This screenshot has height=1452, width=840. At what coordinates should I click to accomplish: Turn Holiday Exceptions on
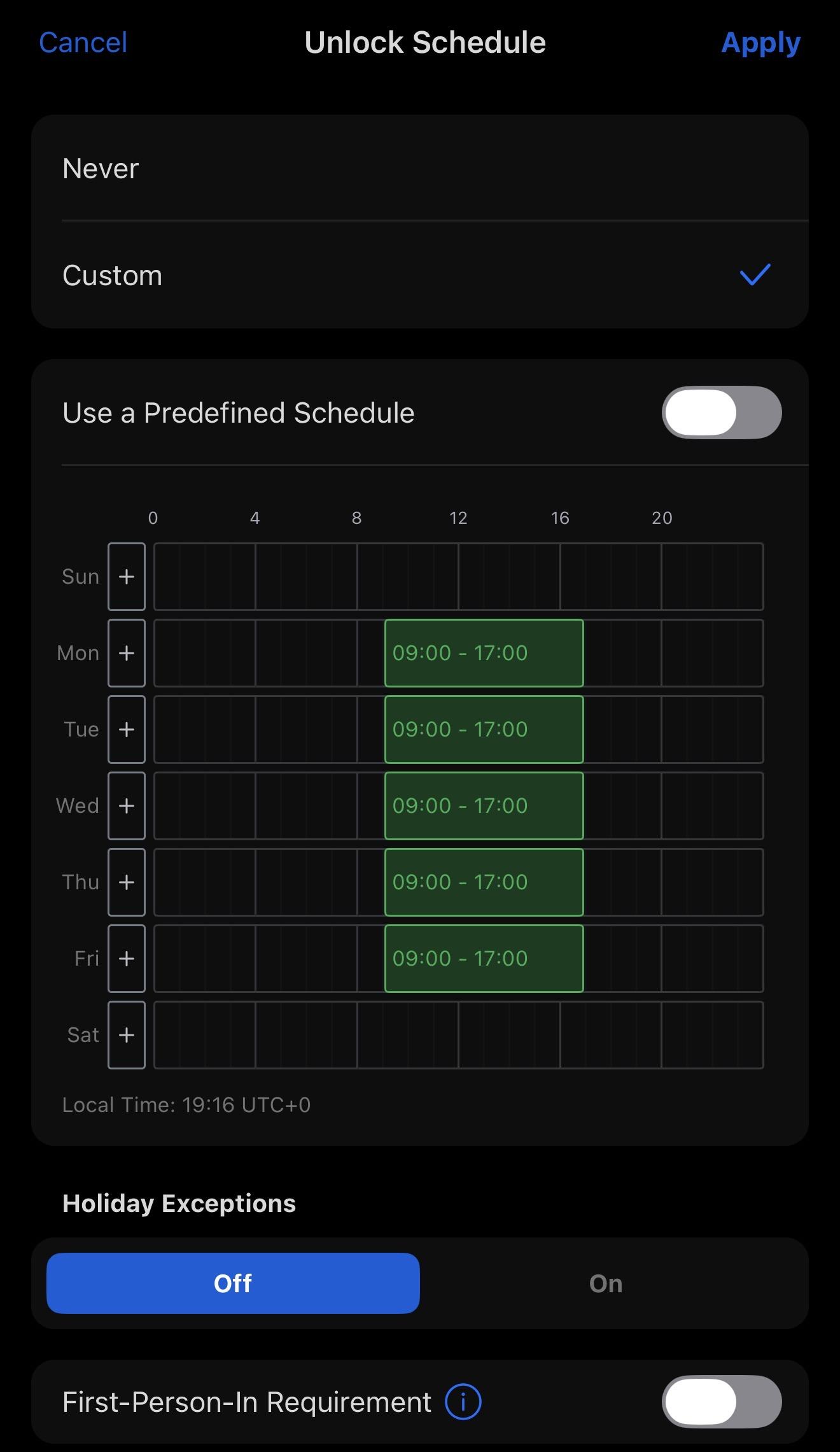[604, 1283]
